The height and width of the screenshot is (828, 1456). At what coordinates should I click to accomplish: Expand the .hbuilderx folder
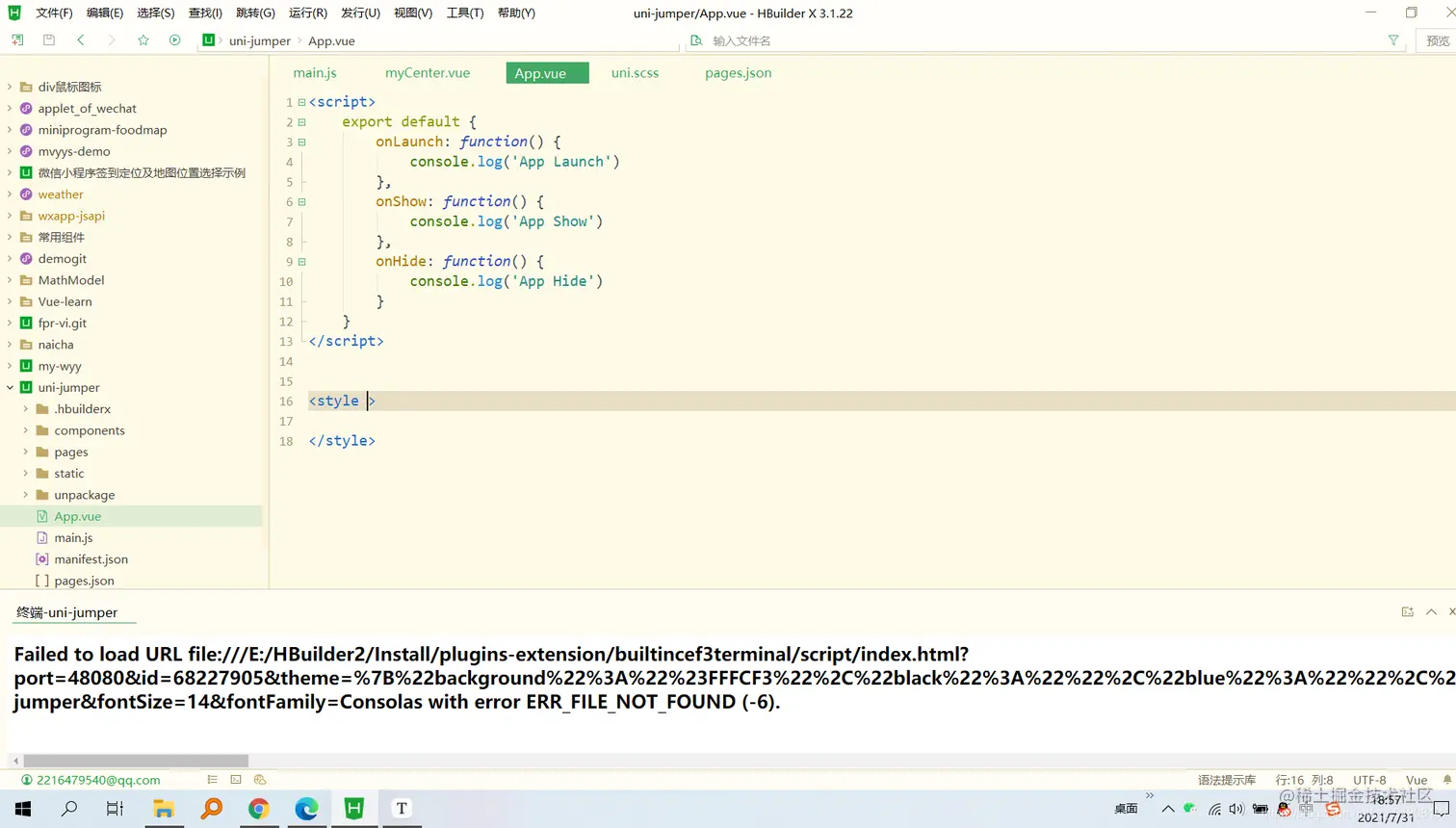point(26,409)
